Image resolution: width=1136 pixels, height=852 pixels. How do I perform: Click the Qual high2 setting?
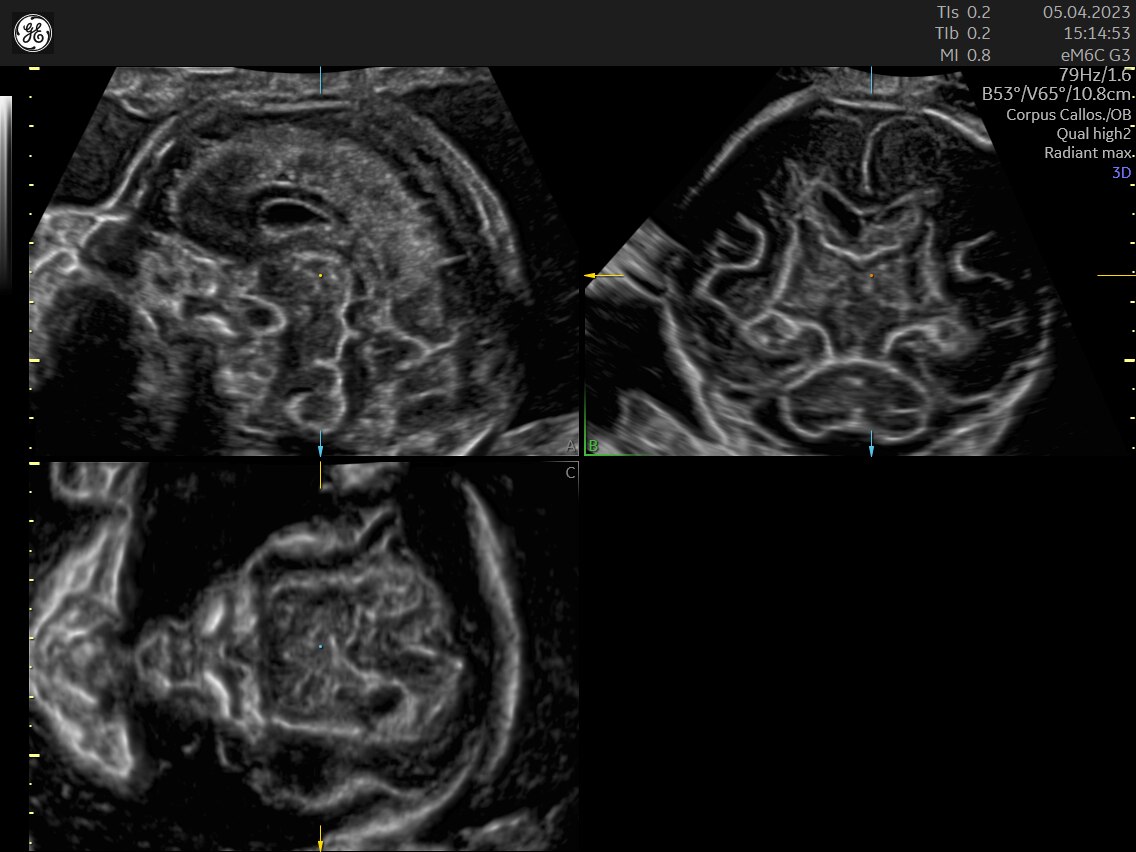click(1093, 133)
